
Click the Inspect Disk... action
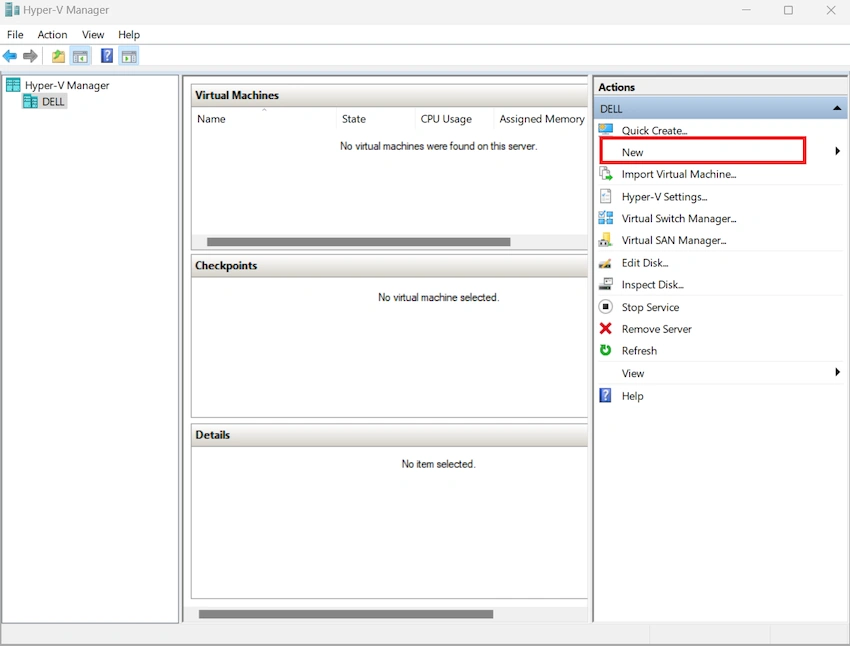[x=652, y=285]
